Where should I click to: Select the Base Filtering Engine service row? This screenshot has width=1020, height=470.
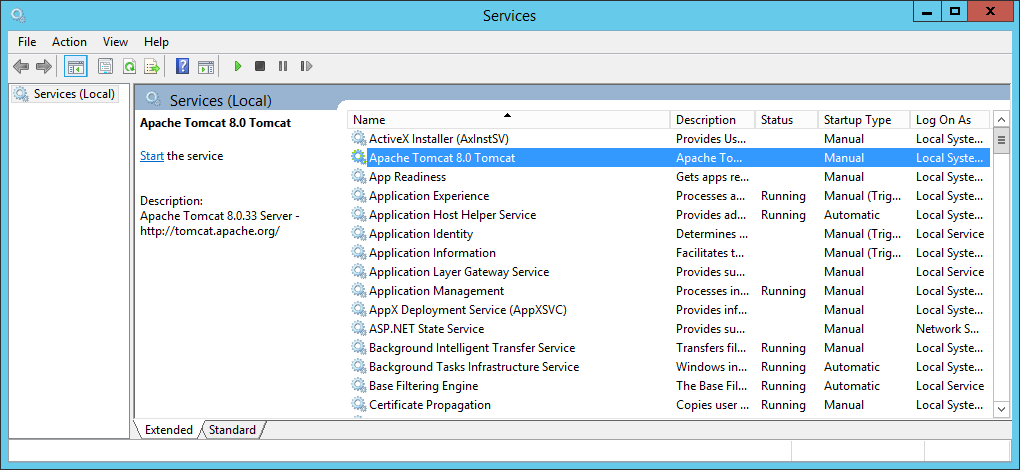click(x=423, y=386)
